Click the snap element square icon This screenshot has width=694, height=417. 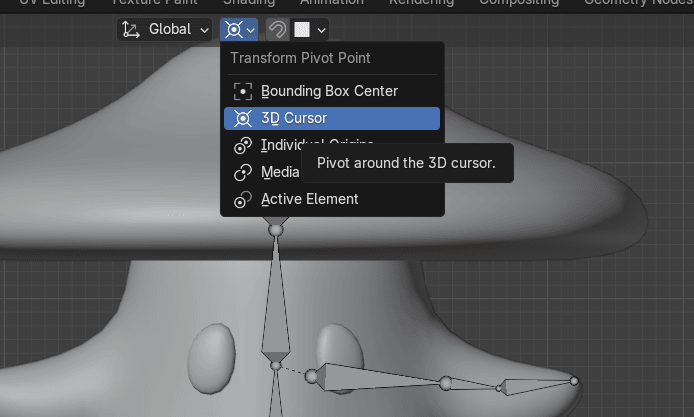[x=301, y=30]
